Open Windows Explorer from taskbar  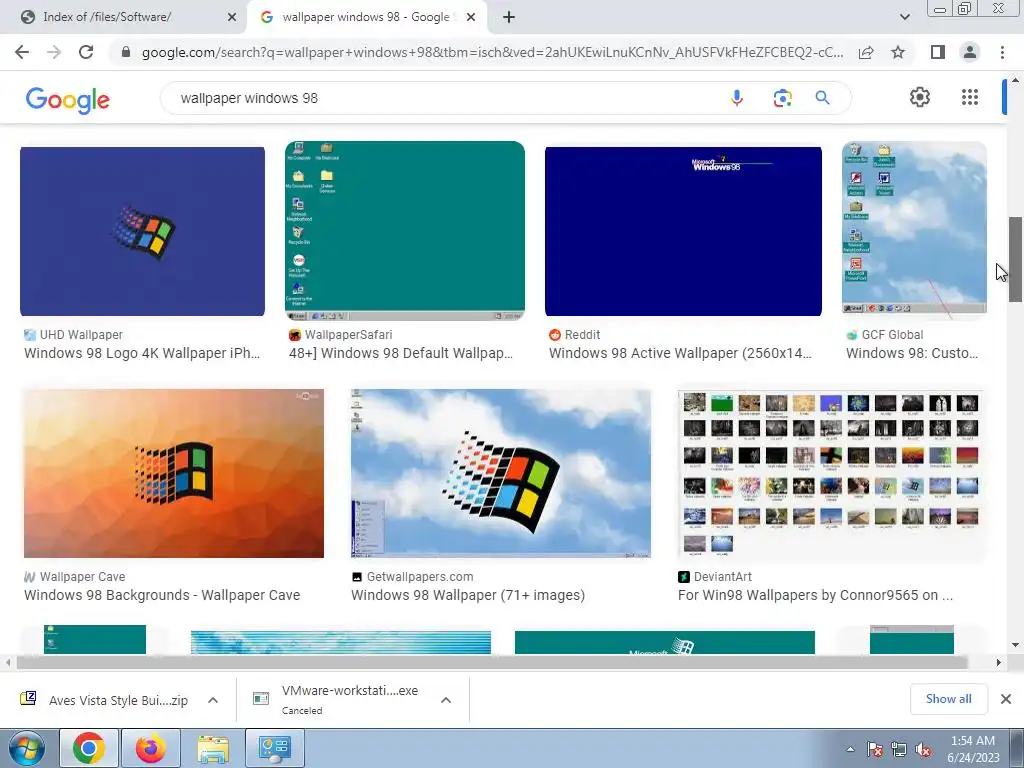[x=213, y=748]
